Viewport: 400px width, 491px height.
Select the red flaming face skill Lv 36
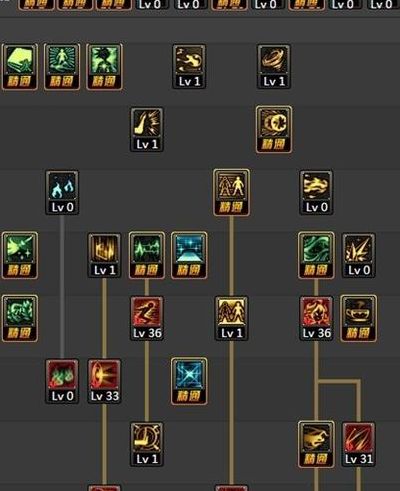click(x=316, y=318)
